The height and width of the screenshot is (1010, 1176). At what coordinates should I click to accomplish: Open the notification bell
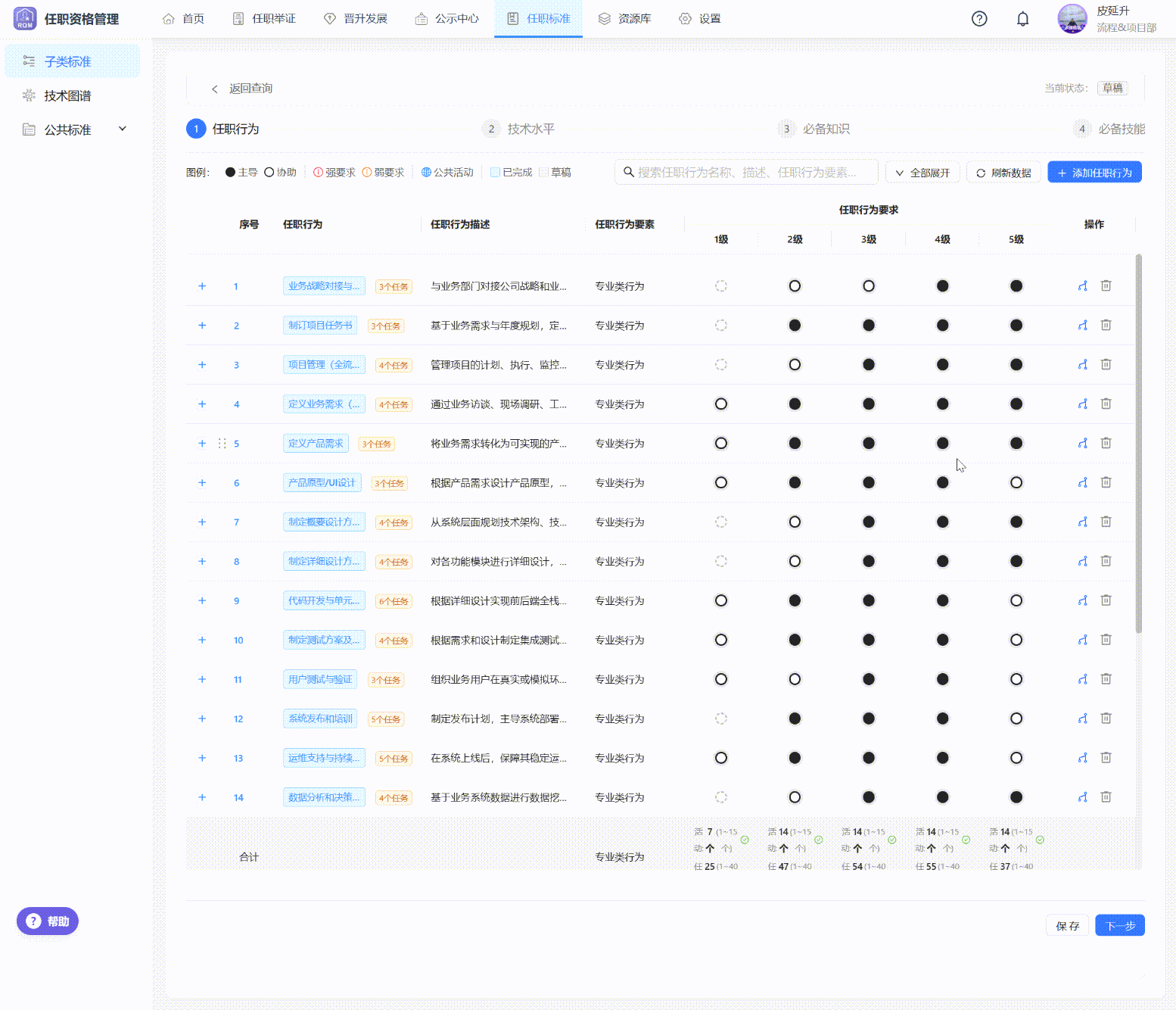click(x=1022, y=19)
